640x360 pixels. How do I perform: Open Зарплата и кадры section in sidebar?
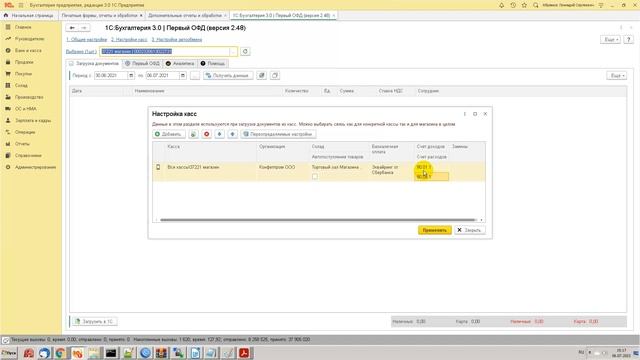(33, 120)
